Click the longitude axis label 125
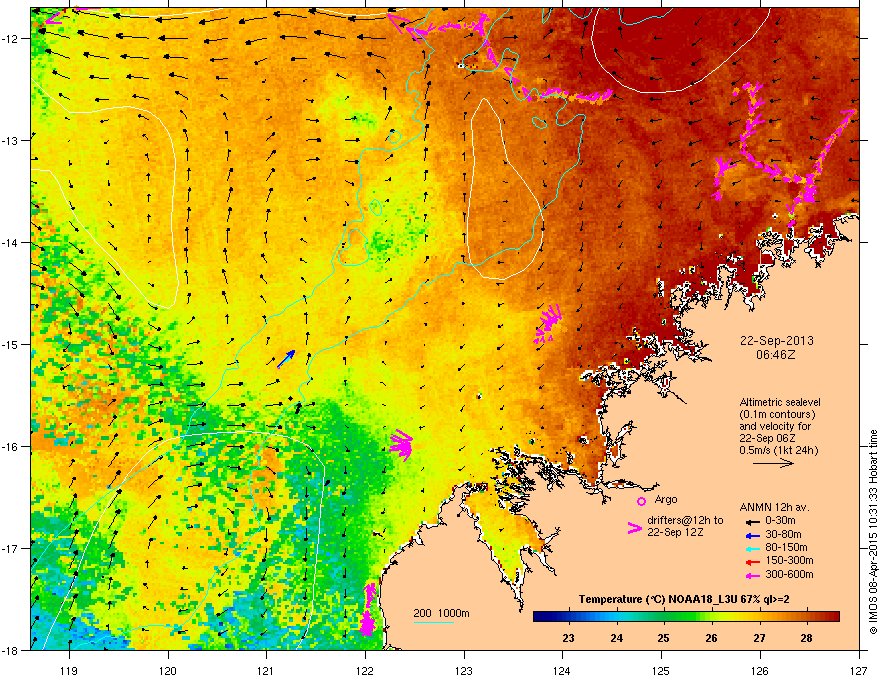Image resolution: width=880 pixels, height=680 pixels. (661, 670)
